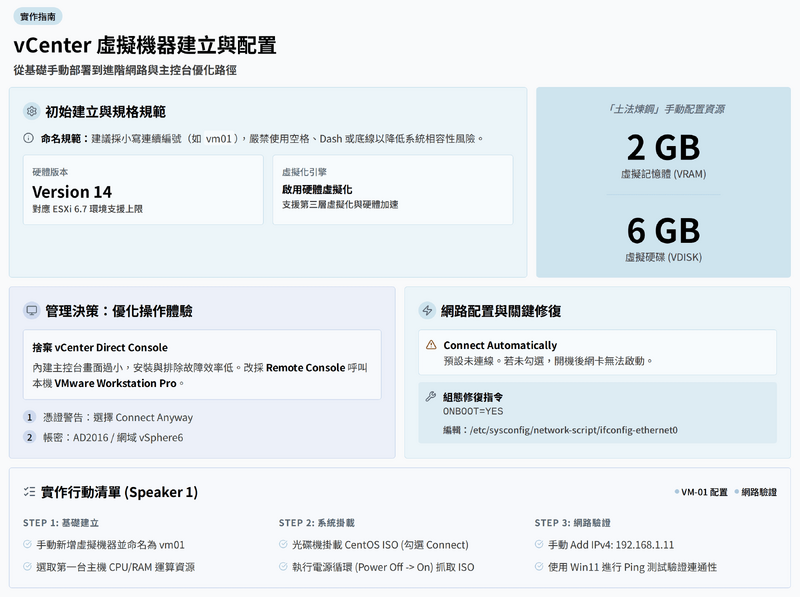Open the Version 14 硬體版本 card
The image size is (800, 597).
(143, 190)
